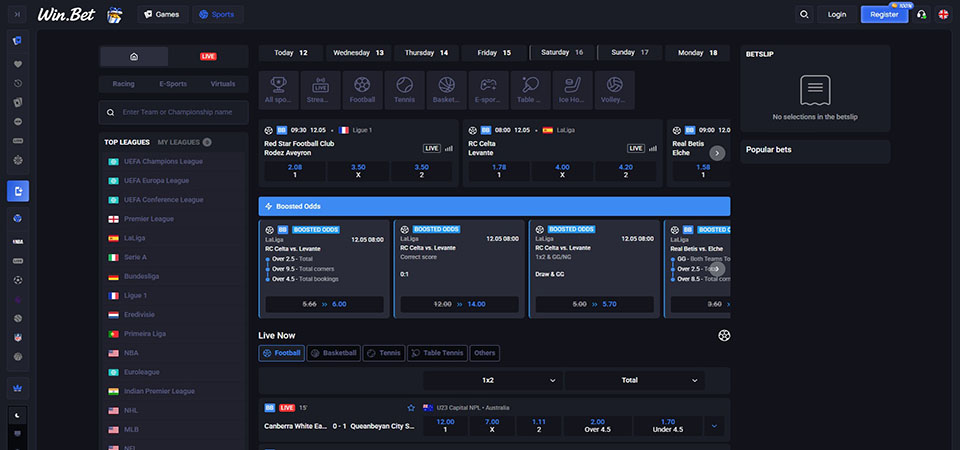Filter Live Now by Basketball

point(334,353)
